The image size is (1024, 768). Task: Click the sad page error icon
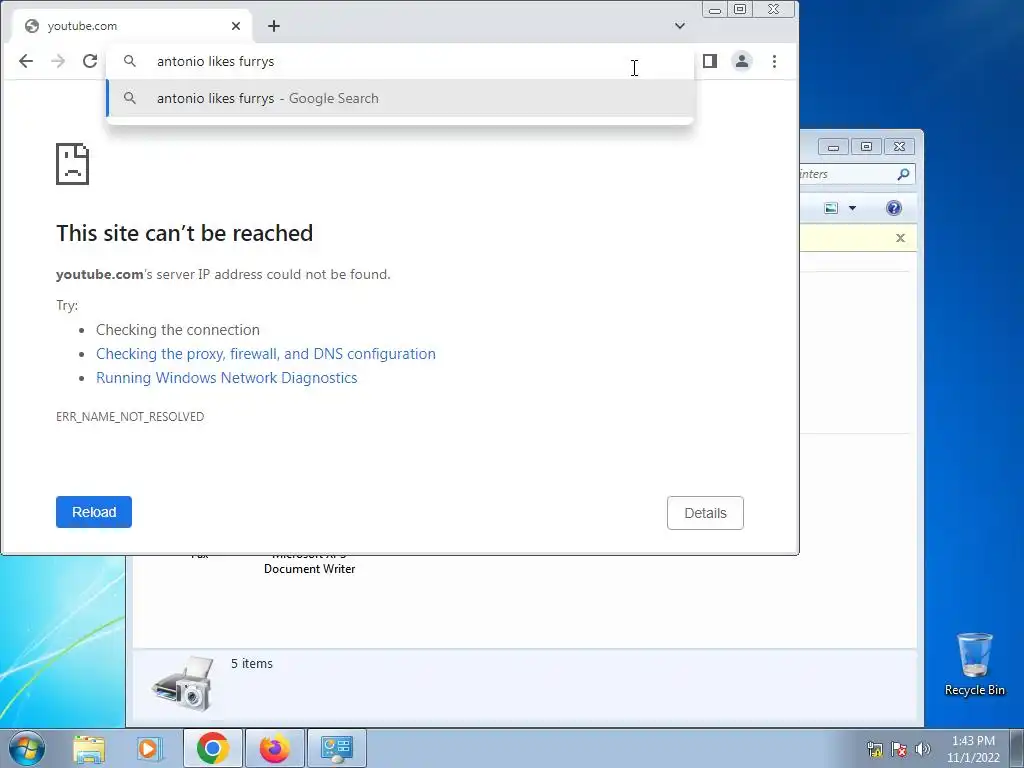[72, 164]
